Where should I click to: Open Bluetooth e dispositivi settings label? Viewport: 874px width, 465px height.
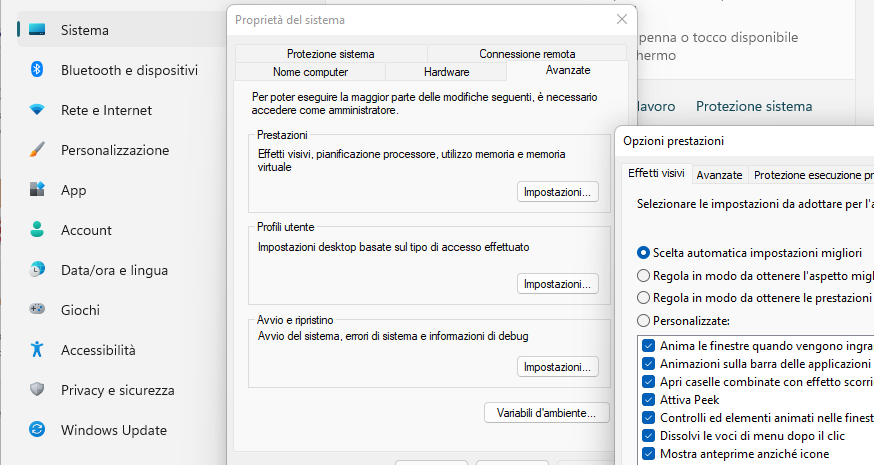click(129, 70)
